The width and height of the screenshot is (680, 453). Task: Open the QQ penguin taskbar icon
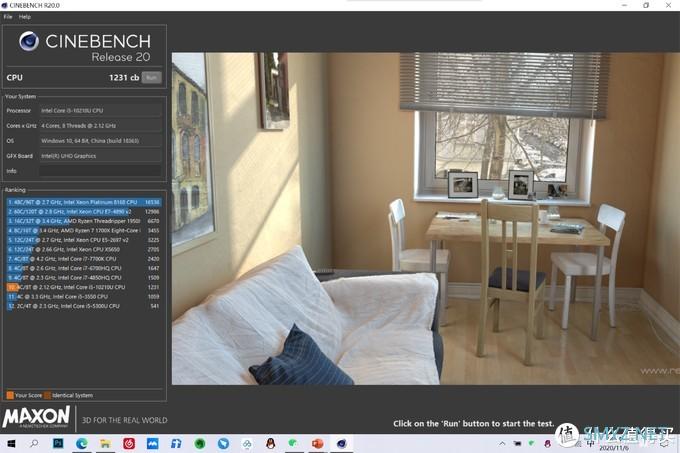[x=271, y=443]
